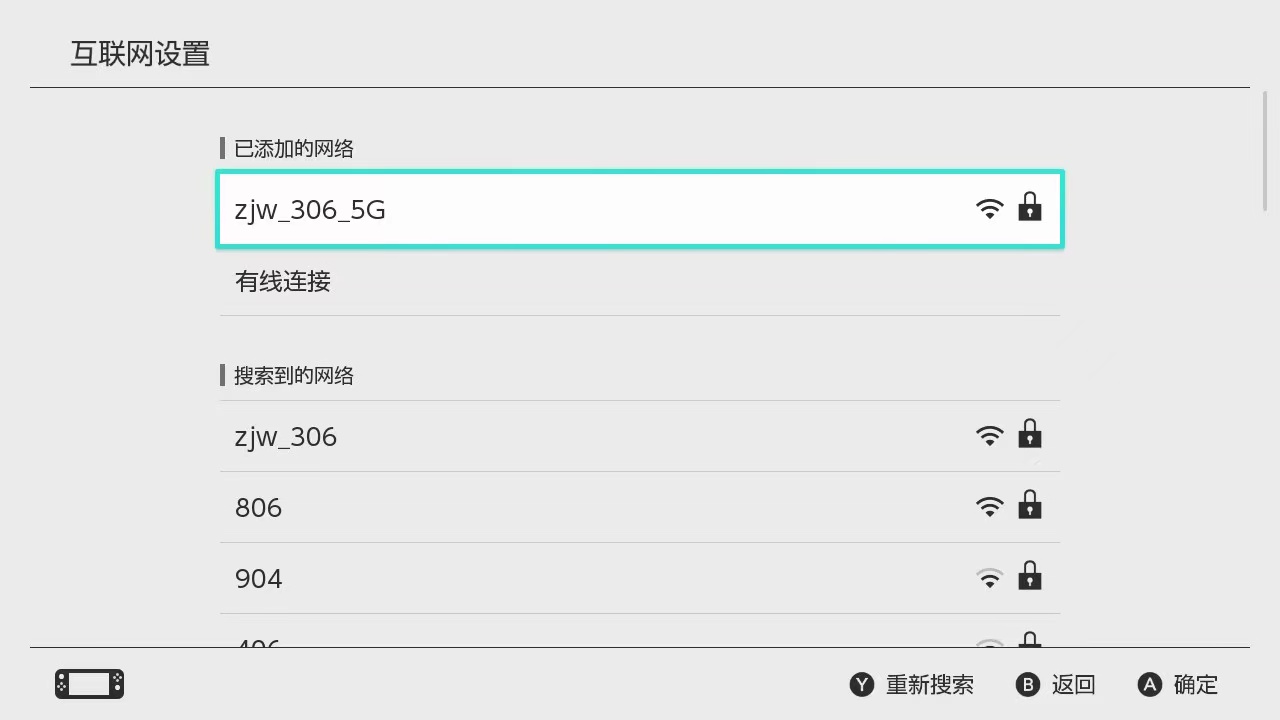Click the weak Wi-Fi signal icon for 904
The width and height of the screenshot is (1280, 720).
point(989,578)
